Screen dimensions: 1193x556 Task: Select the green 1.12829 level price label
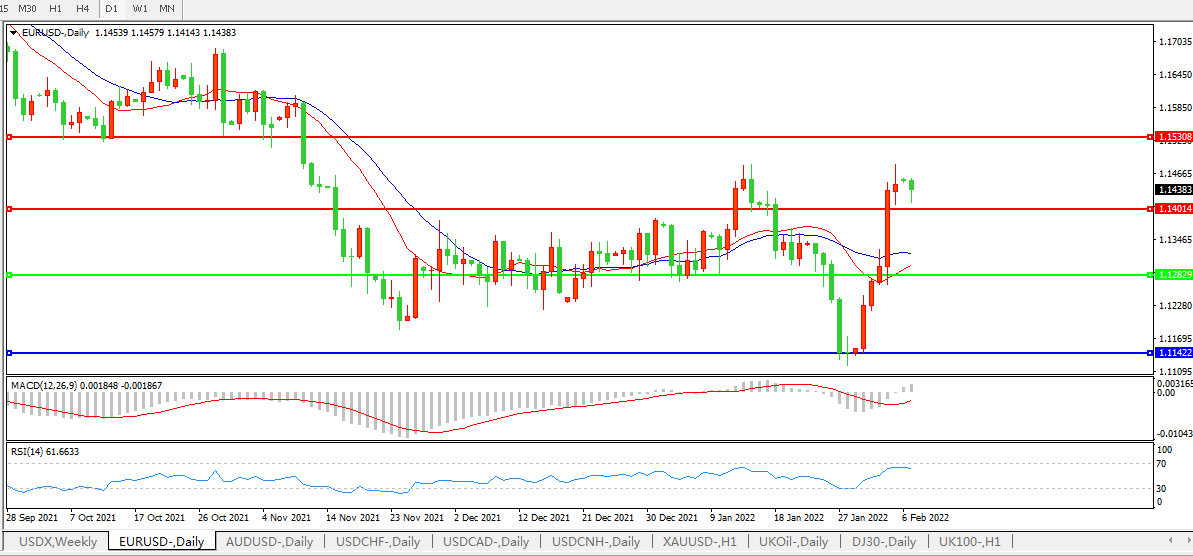[1172, 275]
